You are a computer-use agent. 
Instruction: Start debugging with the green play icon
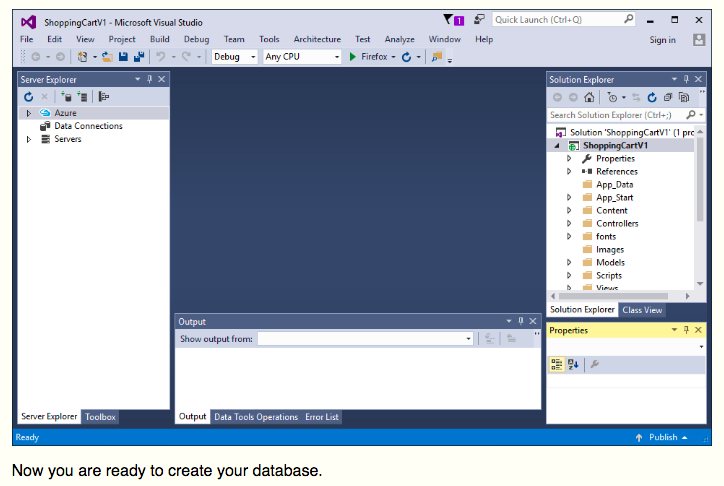(x=353, y=57)
